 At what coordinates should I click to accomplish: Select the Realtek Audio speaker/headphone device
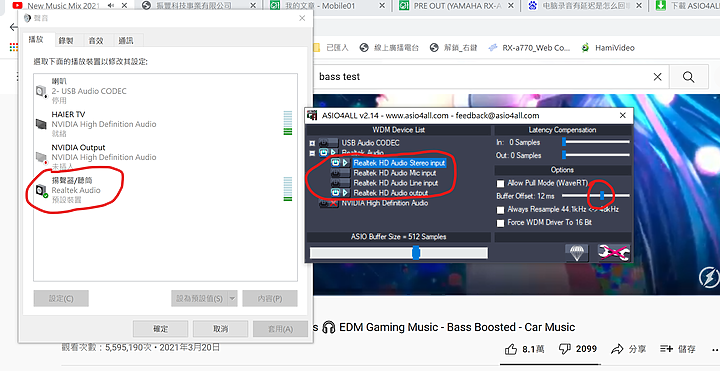(x=165, y=190)
